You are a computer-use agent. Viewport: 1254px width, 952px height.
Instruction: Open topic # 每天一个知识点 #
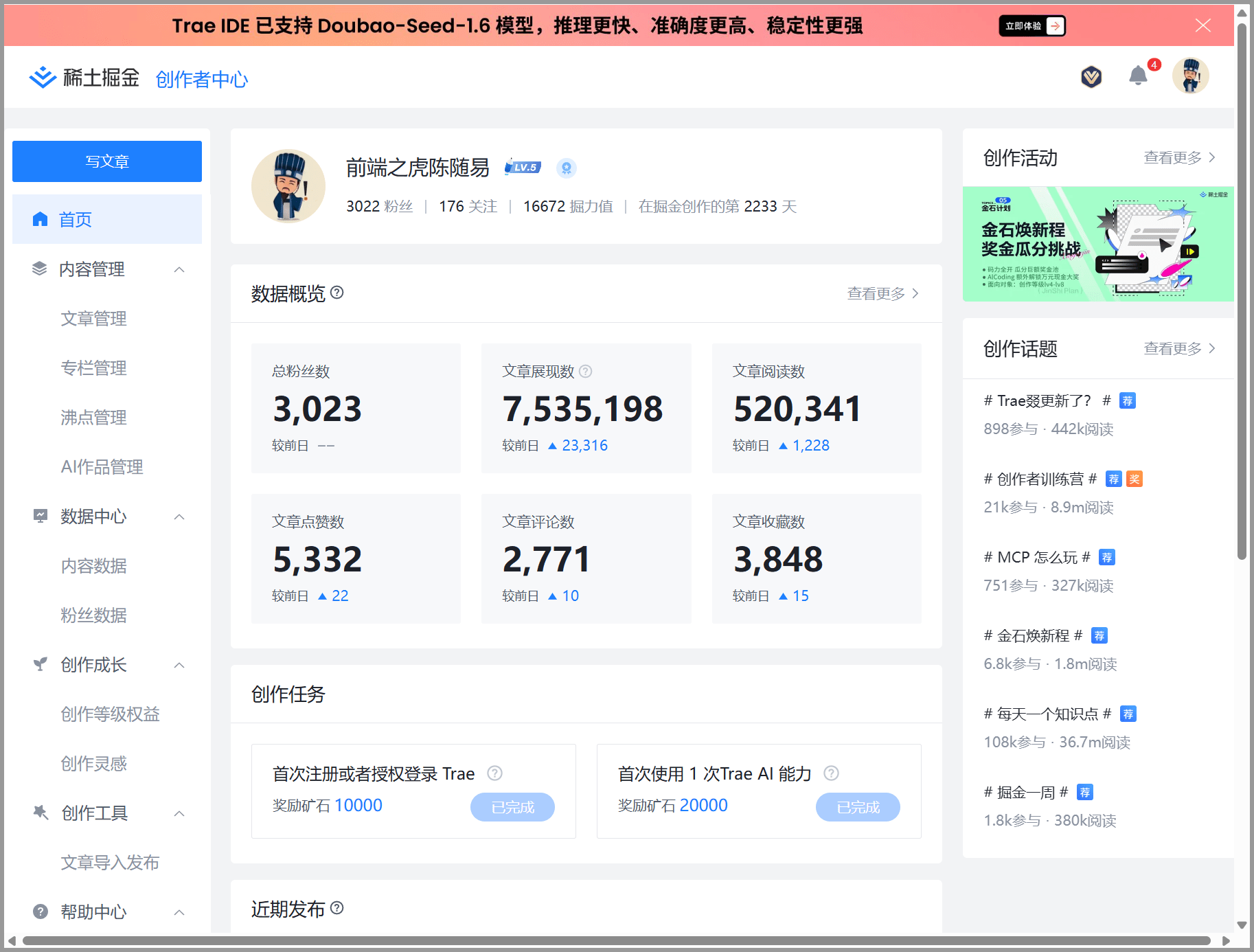point(1047,714)
